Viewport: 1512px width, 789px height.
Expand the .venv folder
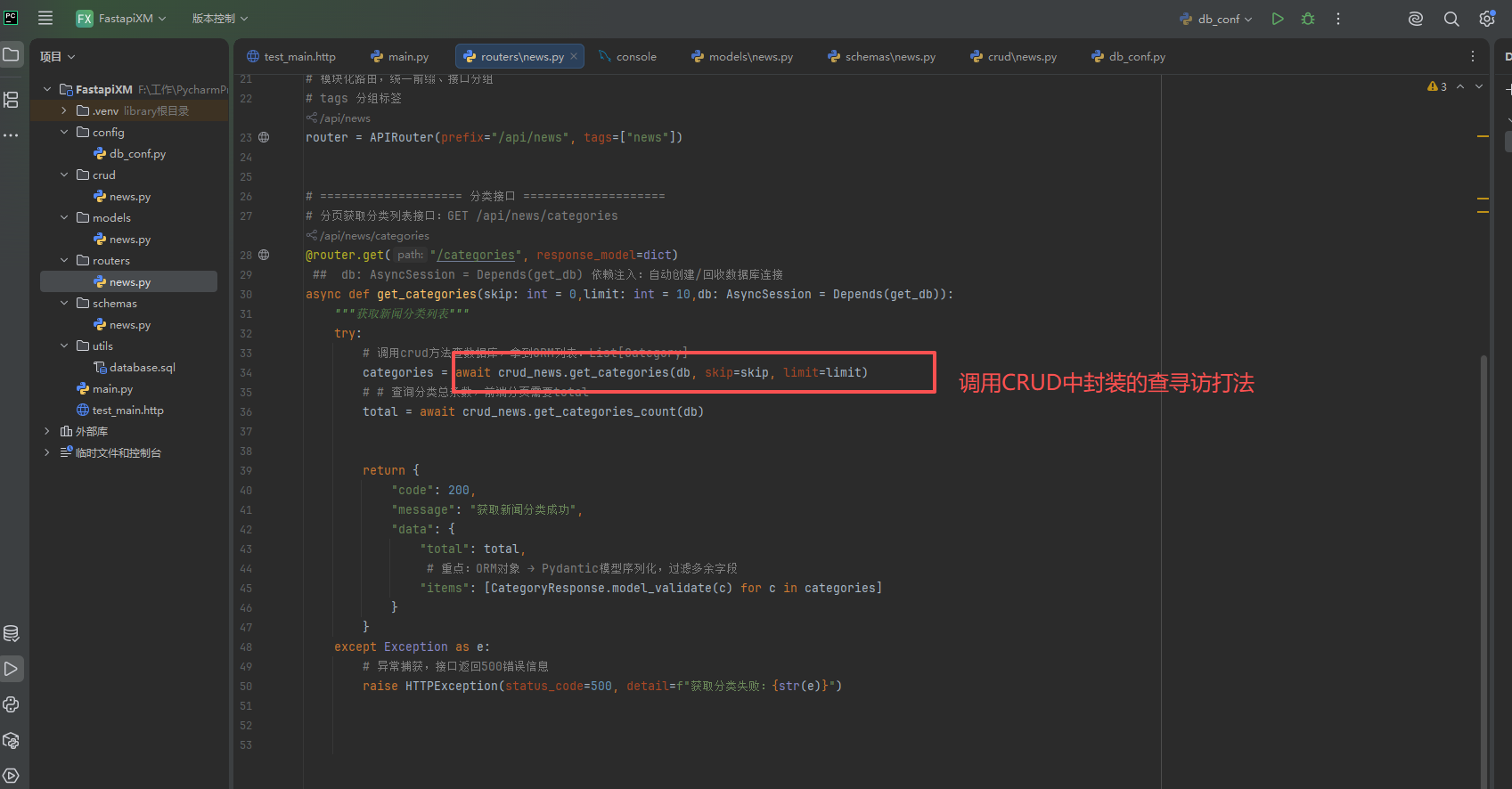click(64, 110)
